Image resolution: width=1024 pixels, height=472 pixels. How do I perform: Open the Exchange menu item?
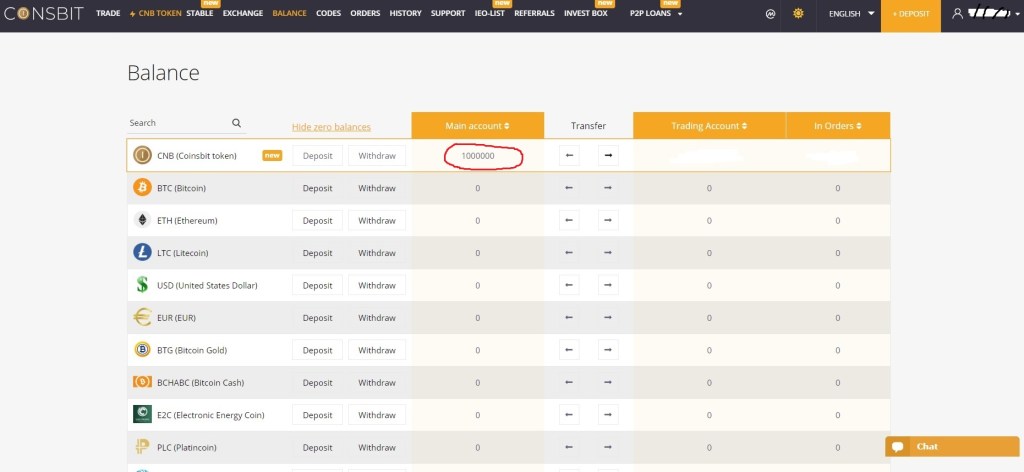click(243, 14)
